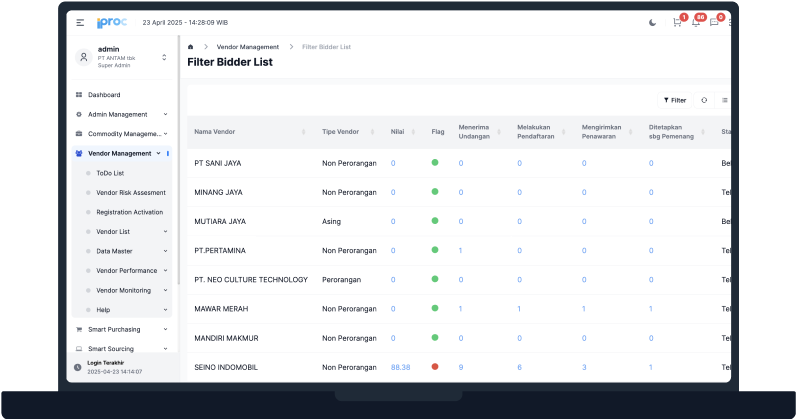Image resolution: width=796 pixels, height=419 pixels.
Task: Sort by Tipe Vendor column
Action: tap(372, 132)
